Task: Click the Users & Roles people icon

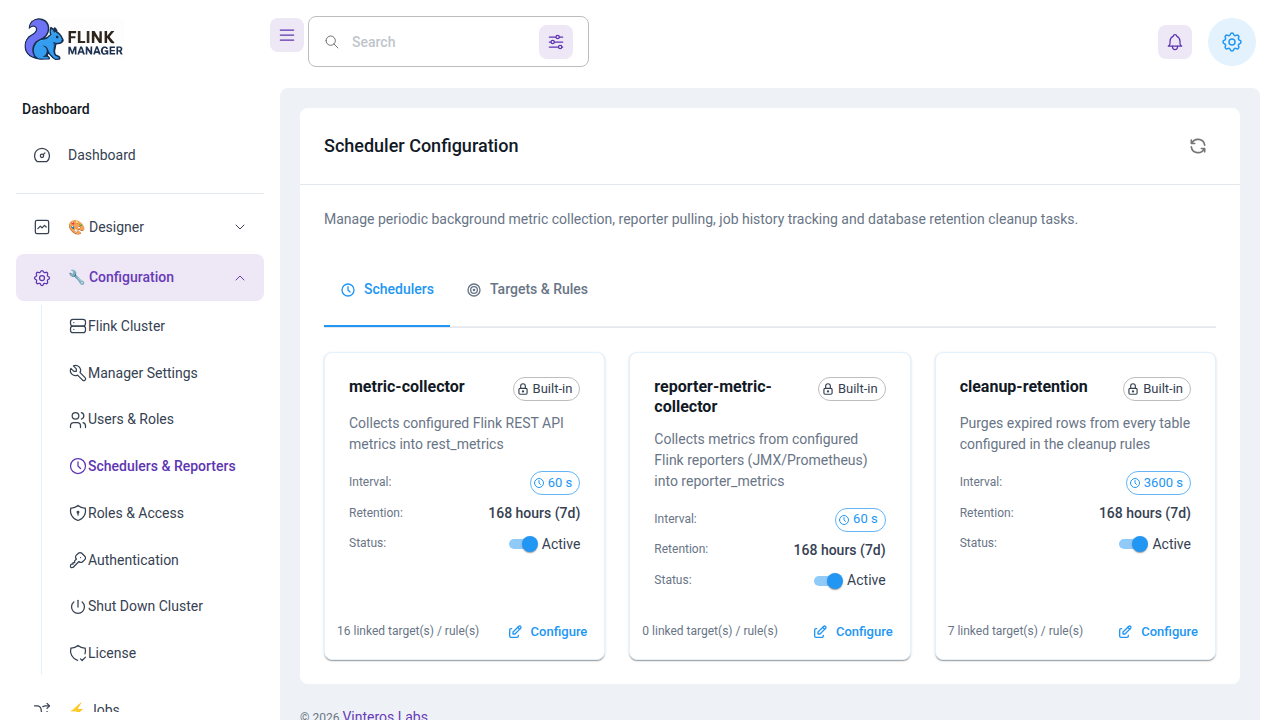Action: click(78, 420)
